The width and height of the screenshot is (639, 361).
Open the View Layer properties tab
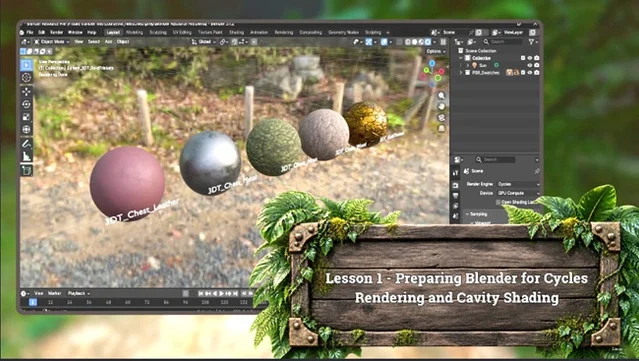click(456, 206)
